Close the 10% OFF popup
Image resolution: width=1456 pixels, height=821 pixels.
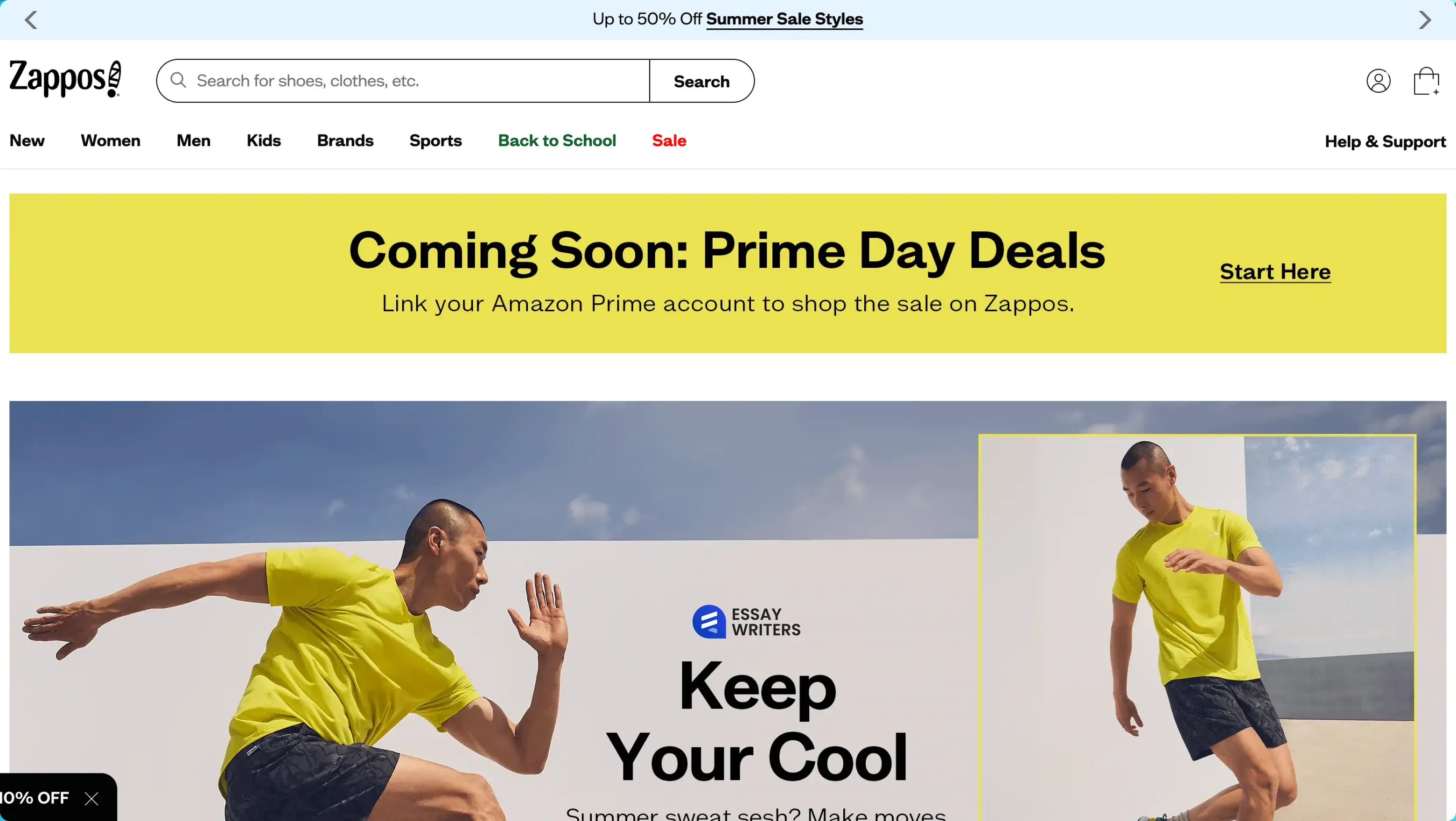91,799
